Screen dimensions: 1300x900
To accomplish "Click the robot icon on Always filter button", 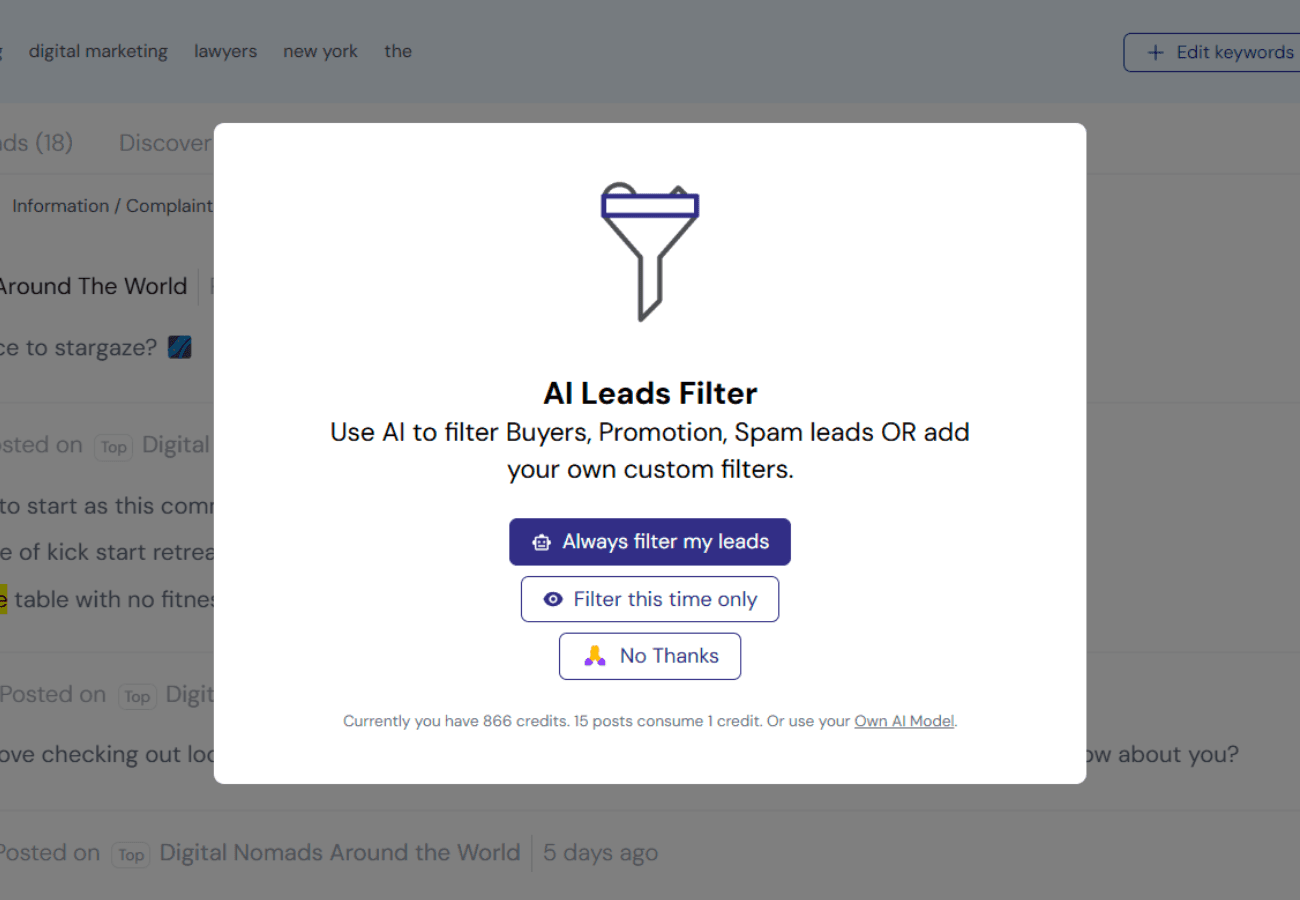I will pyautogui.click(x=542, y=542).
